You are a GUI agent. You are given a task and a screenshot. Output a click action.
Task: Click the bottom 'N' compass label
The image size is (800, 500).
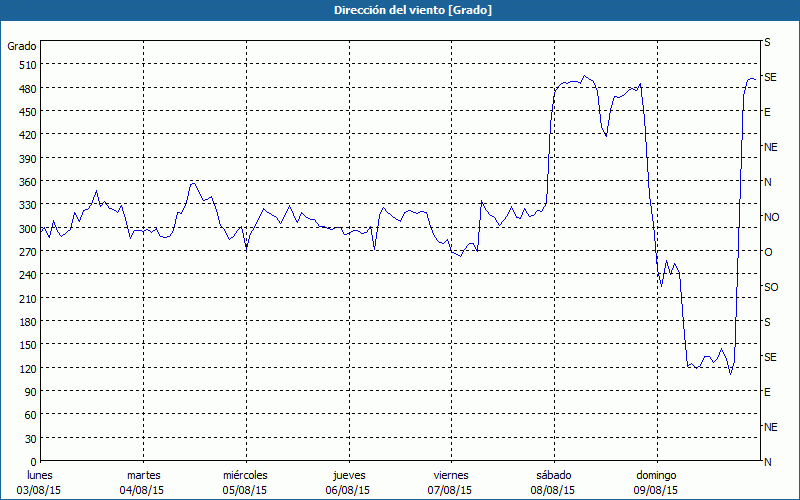point(767,462)
